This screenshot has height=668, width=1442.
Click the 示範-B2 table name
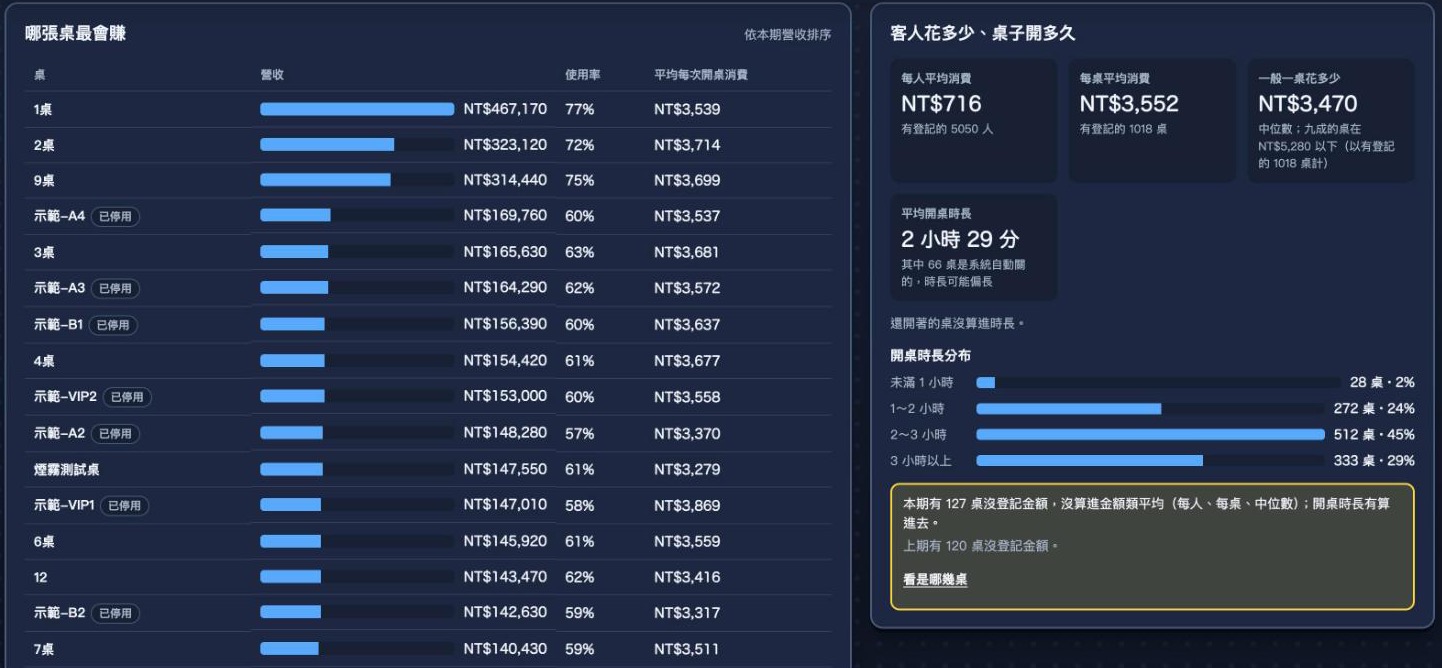[59, 613]
